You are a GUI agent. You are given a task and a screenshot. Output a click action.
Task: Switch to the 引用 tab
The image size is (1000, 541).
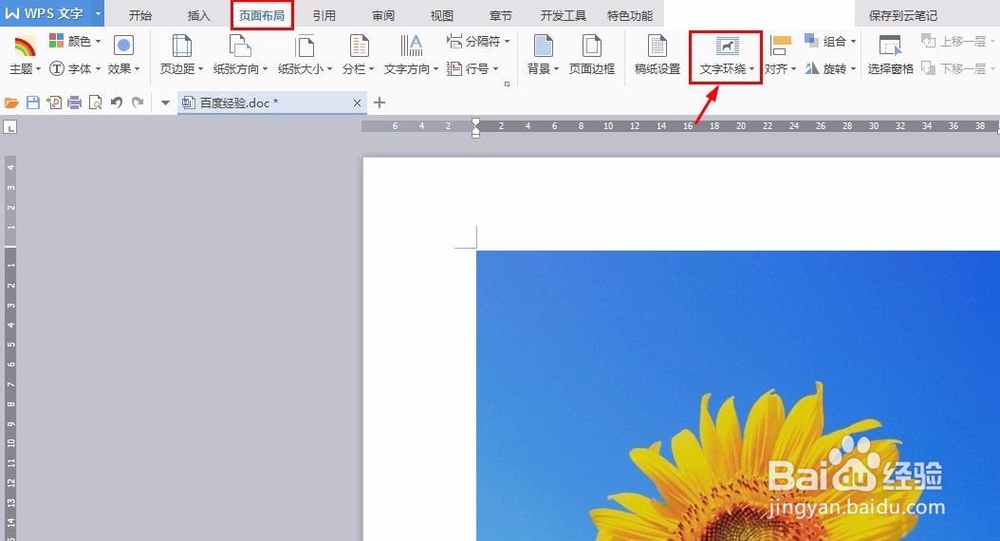(x=324, y=15)
